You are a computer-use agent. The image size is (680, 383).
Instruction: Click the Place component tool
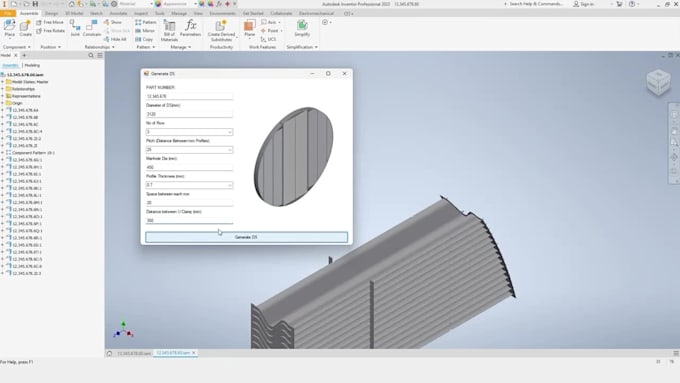coord(10,28)
